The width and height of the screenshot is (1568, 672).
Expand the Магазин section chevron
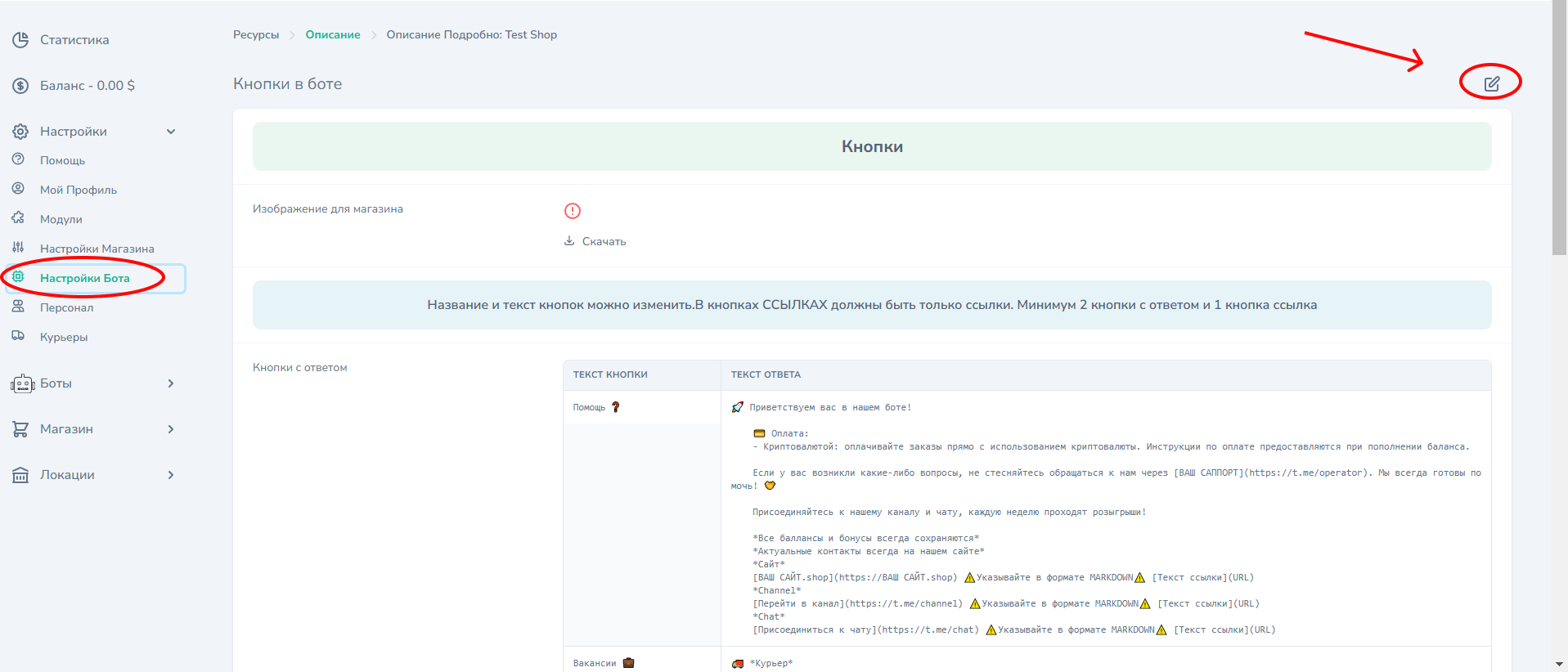[x=171, y=429]
